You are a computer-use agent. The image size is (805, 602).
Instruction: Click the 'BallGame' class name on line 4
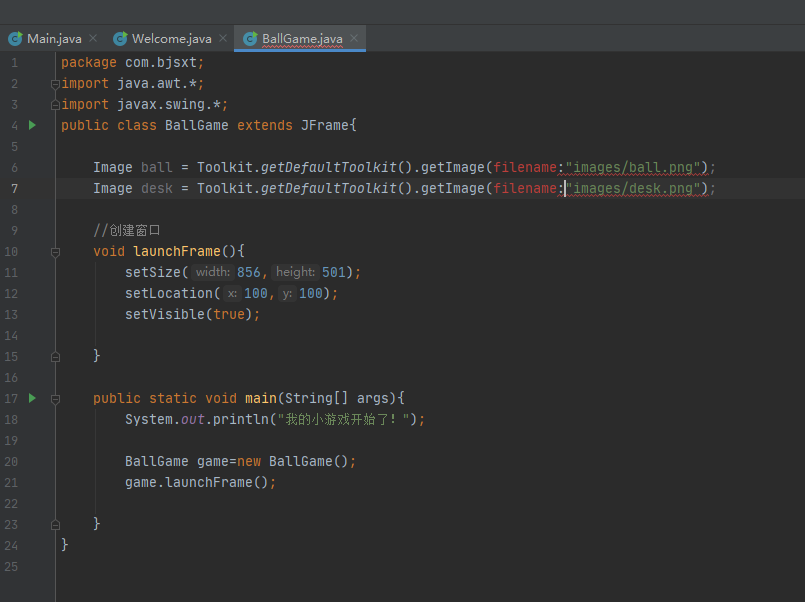pyautogui.click(x=197, y=126)
